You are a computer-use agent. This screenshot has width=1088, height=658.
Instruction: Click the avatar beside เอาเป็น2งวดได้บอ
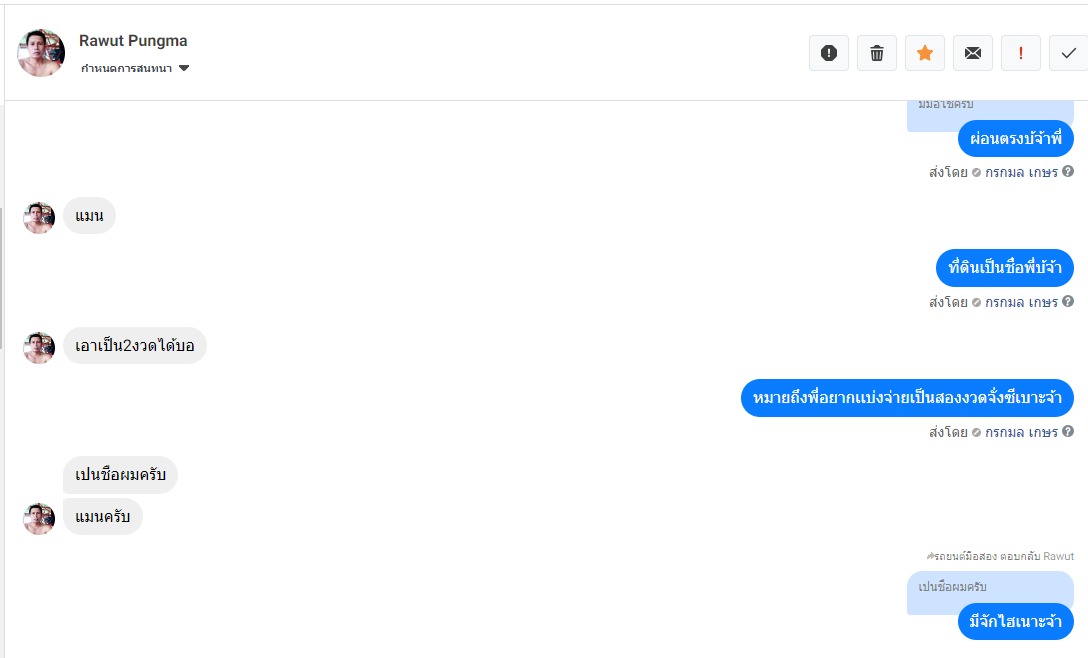[39, 347]
